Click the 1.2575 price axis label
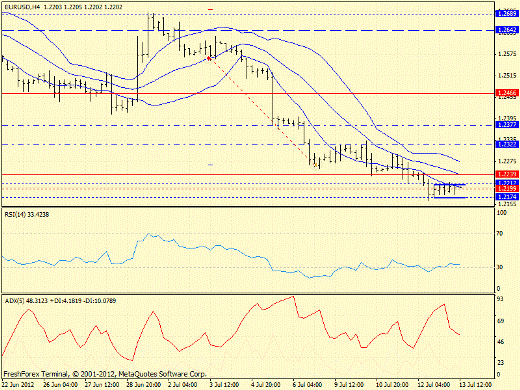 tap(507, 54)
